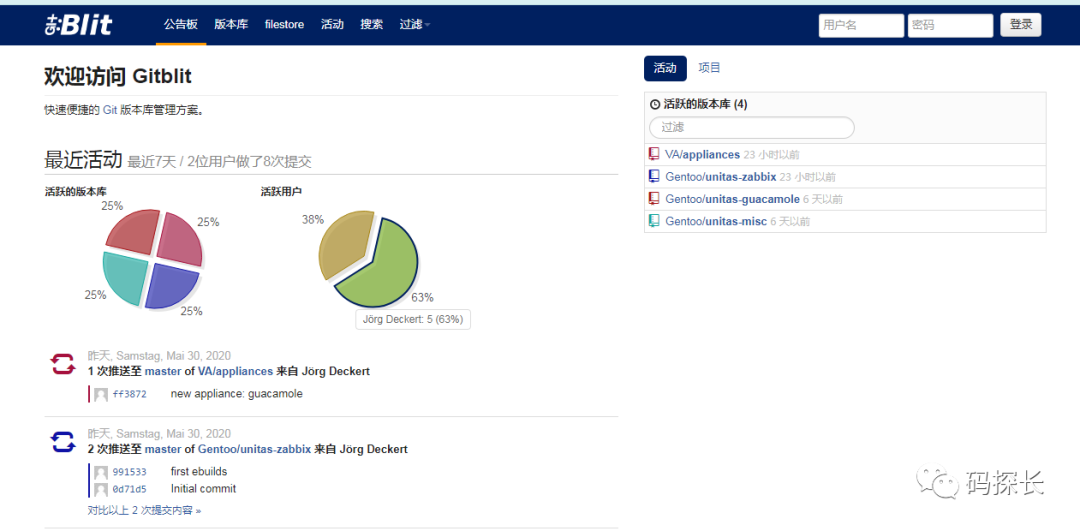Click VA/appliances link in the push entry
This screenshot has width=1080, height=531.
coord(236,371)
